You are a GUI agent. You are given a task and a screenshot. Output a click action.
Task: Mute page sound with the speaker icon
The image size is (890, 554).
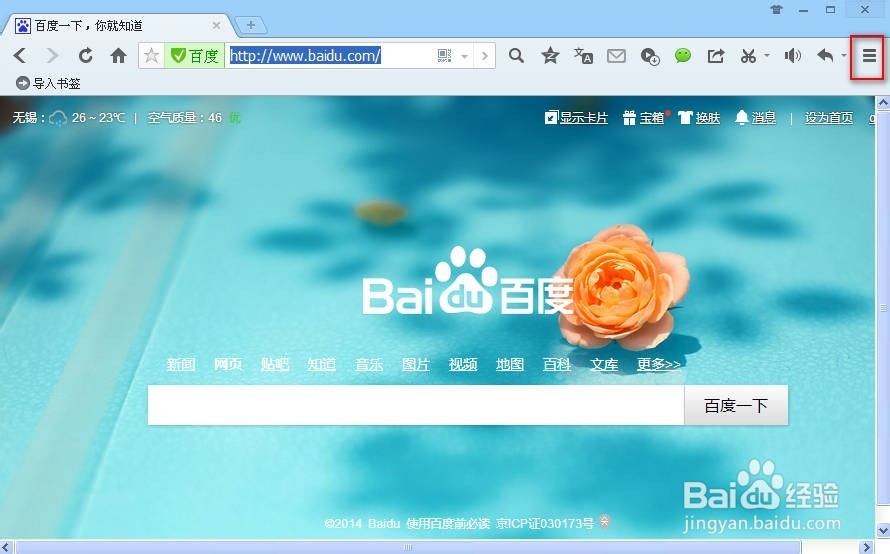792,56
